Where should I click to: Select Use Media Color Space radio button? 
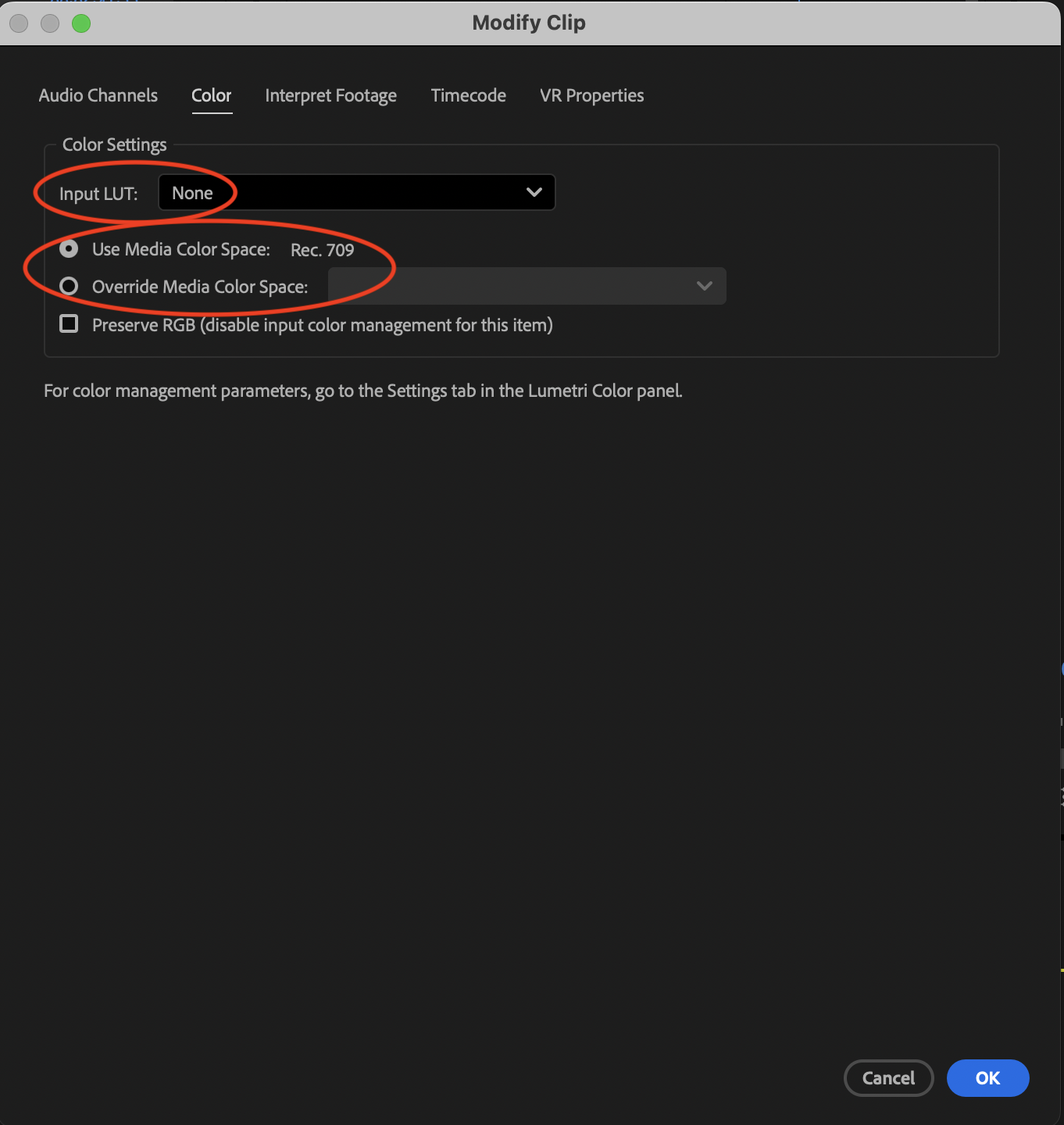69,249
